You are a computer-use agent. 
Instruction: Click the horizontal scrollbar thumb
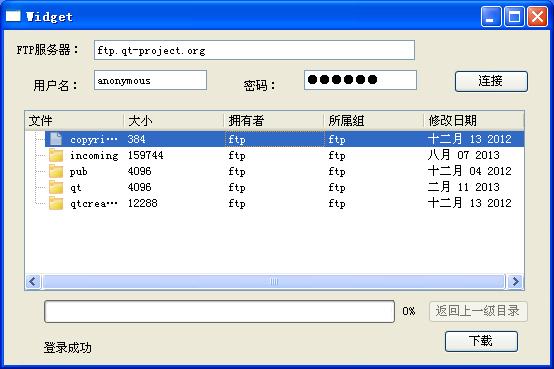coord(274,282)
